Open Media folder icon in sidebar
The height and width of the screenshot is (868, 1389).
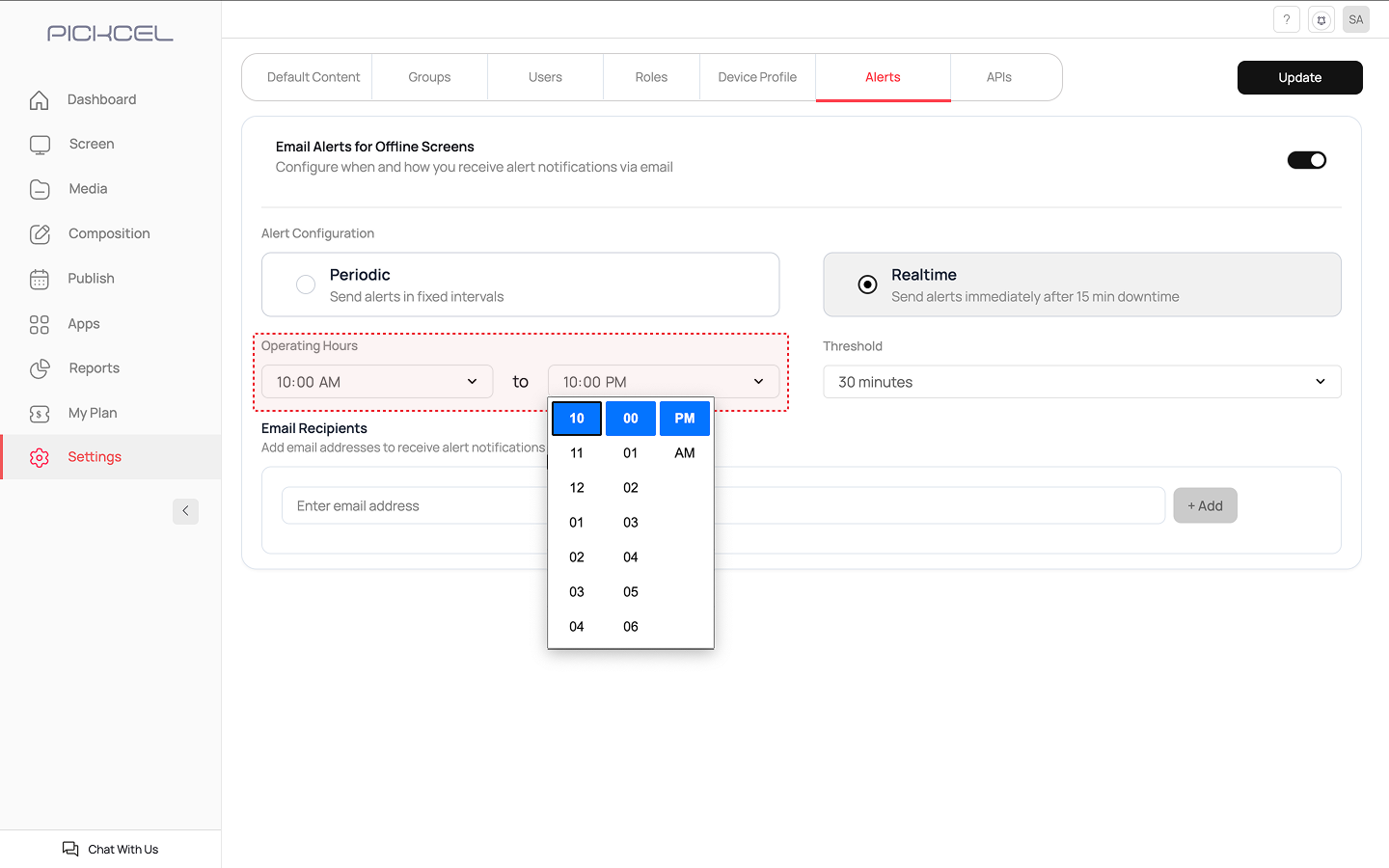point(40,189)
